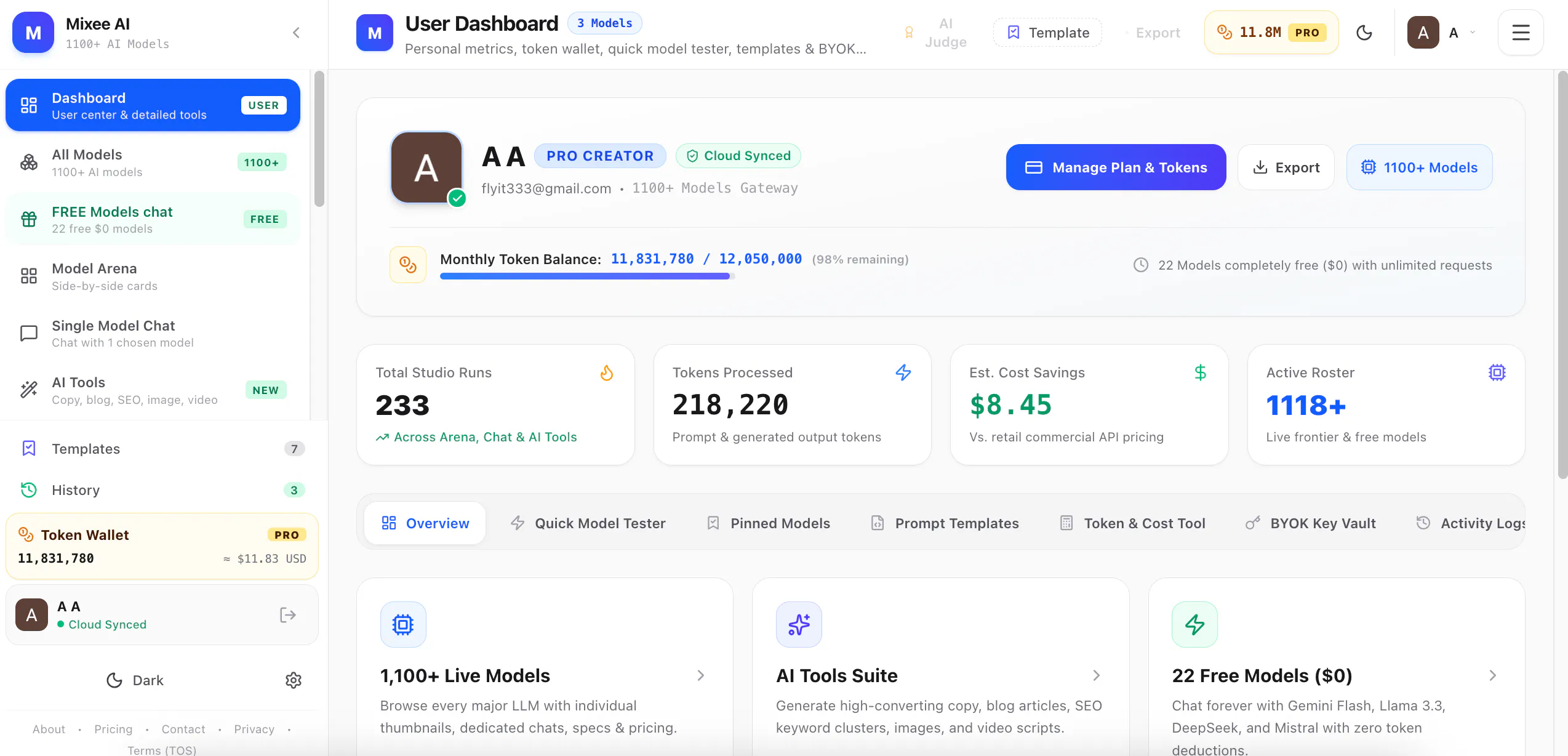Viewport: 1568px width, 756px height.
Task: Click the flame icon on Total Studio Runs
Action: pyautogui.click(x=607, y=373)
